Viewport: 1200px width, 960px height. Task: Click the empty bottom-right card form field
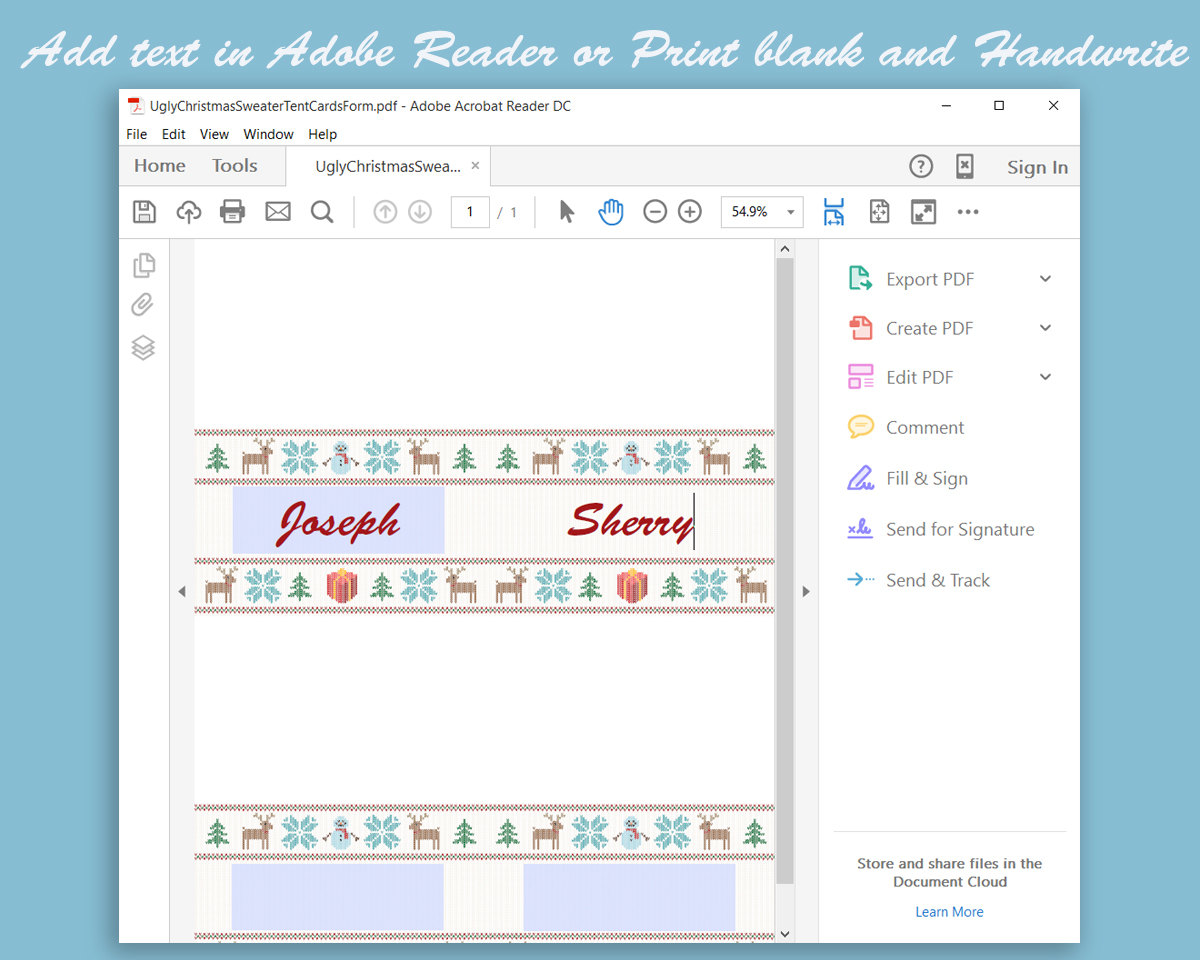point(629,897)
